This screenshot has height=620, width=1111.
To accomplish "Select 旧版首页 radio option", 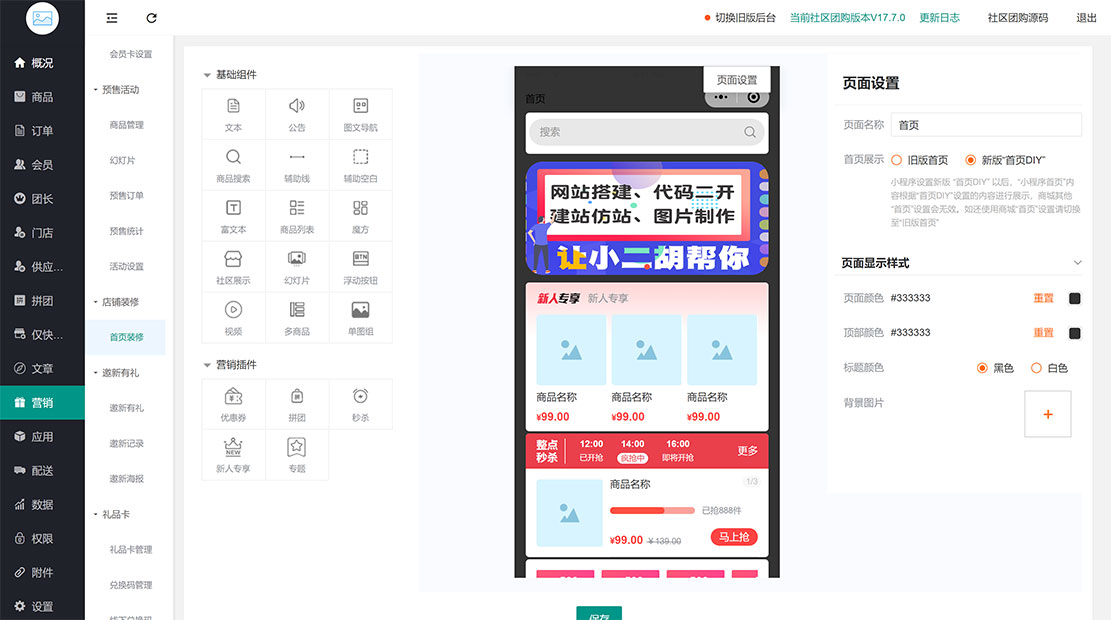I will pyautogui.click(x=896, y=160).
